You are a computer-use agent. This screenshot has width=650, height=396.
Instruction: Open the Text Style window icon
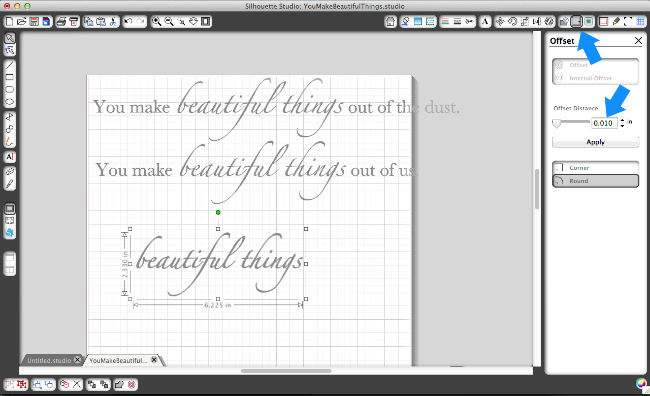tap(485, 21)
